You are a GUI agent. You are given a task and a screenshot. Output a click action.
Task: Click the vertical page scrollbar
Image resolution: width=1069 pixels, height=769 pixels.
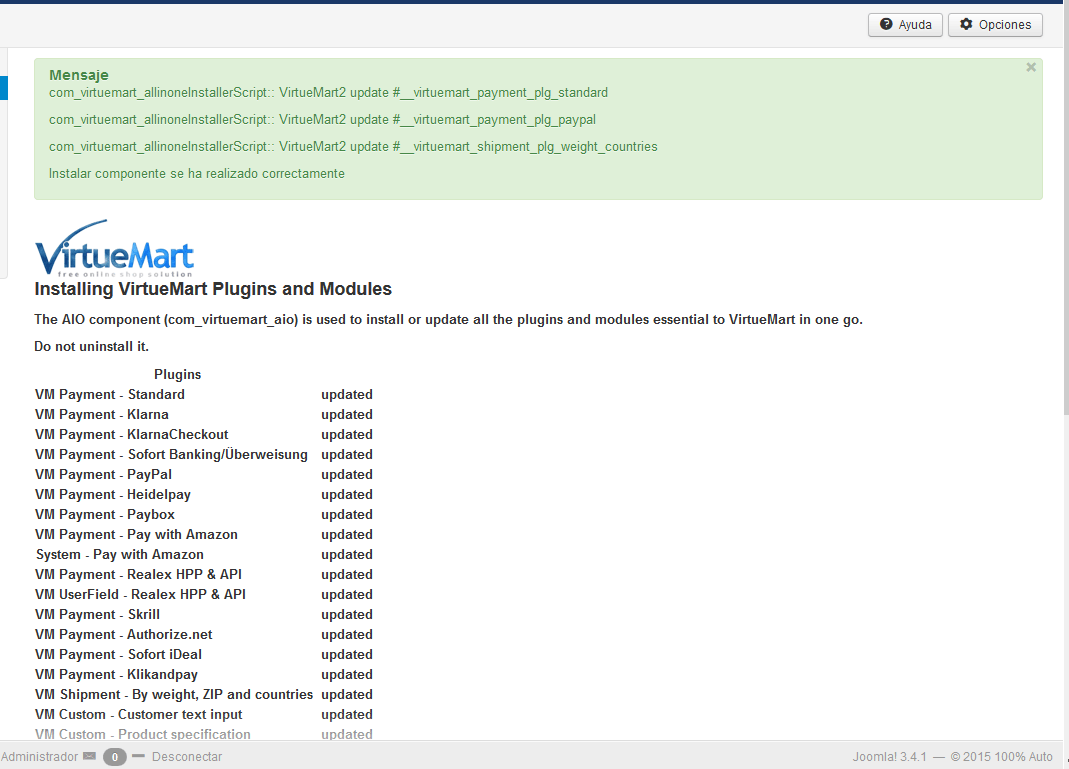click(1065, 205)
